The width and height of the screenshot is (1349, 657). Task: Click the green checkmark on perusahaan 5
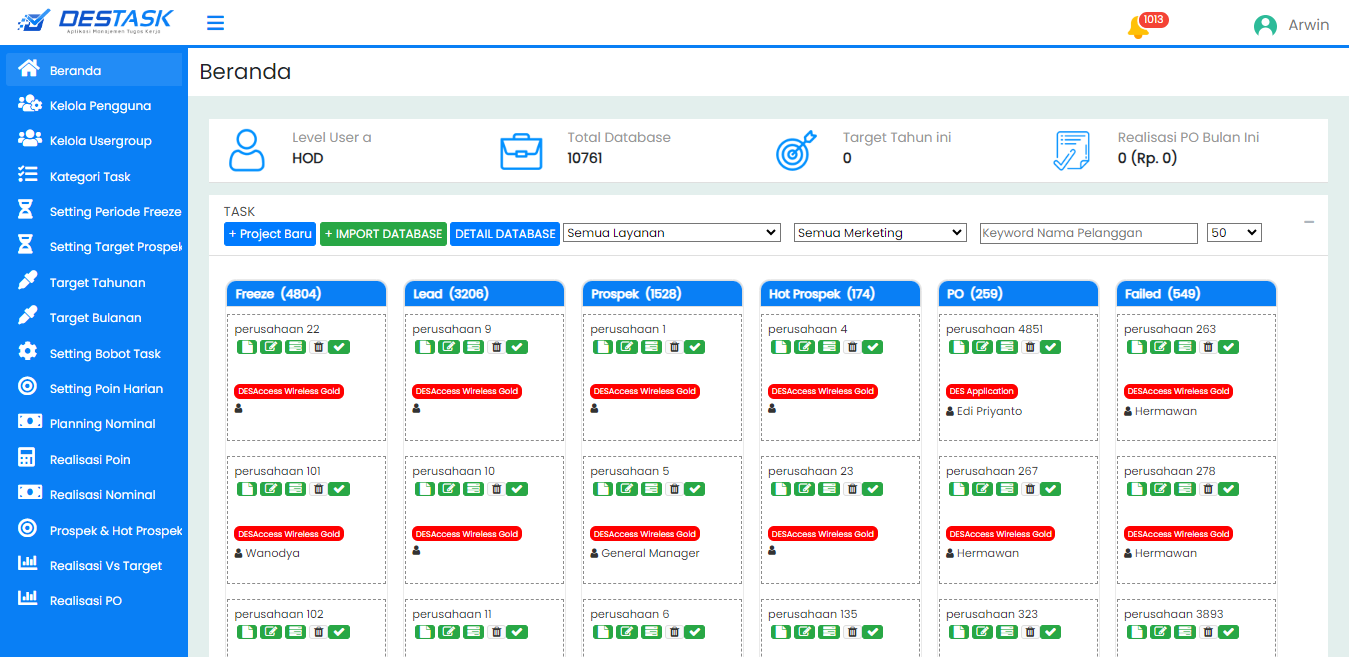[695, 489]
